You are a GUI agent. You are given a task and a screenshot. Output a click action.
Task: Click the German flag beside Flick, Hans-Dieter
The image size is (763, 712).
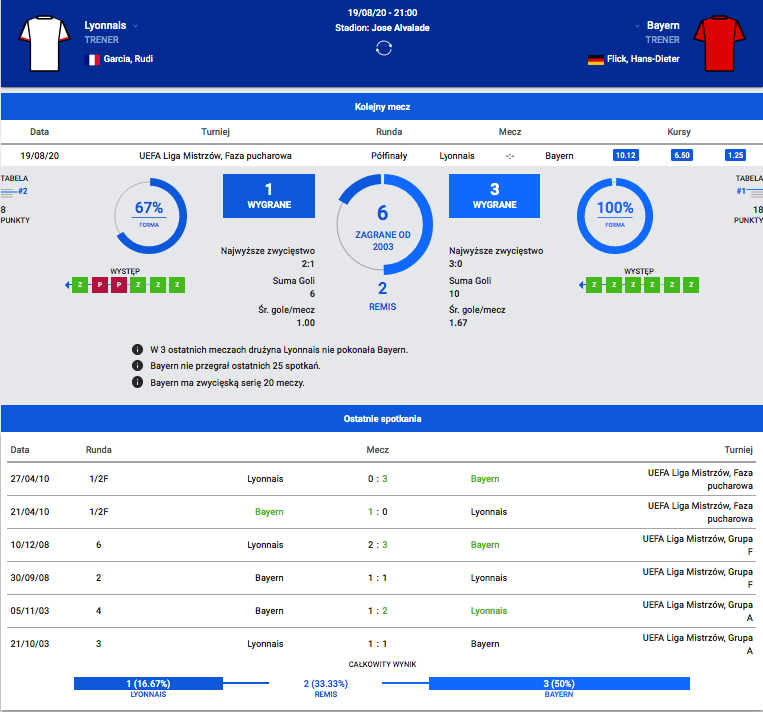tap(595, 59)
